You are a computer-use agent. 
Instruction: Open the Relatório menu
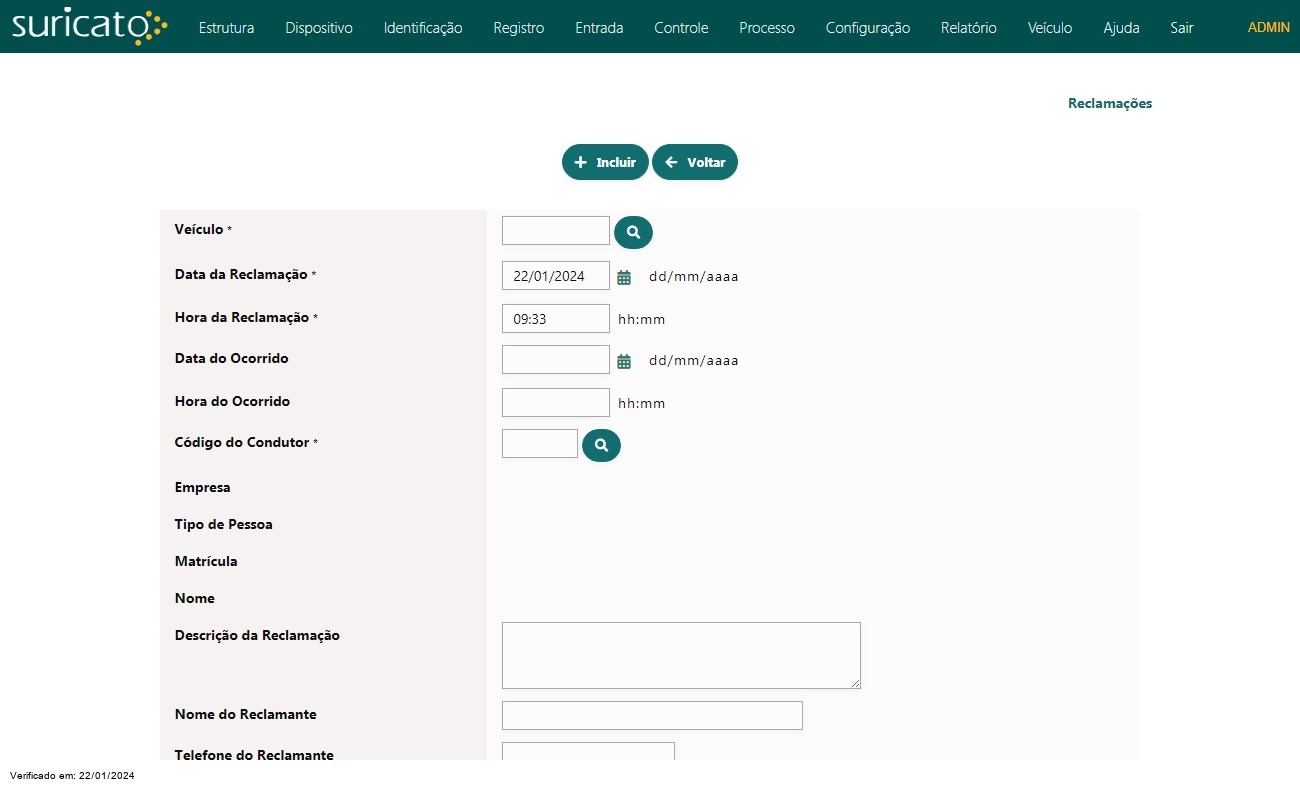click(968, 28)
